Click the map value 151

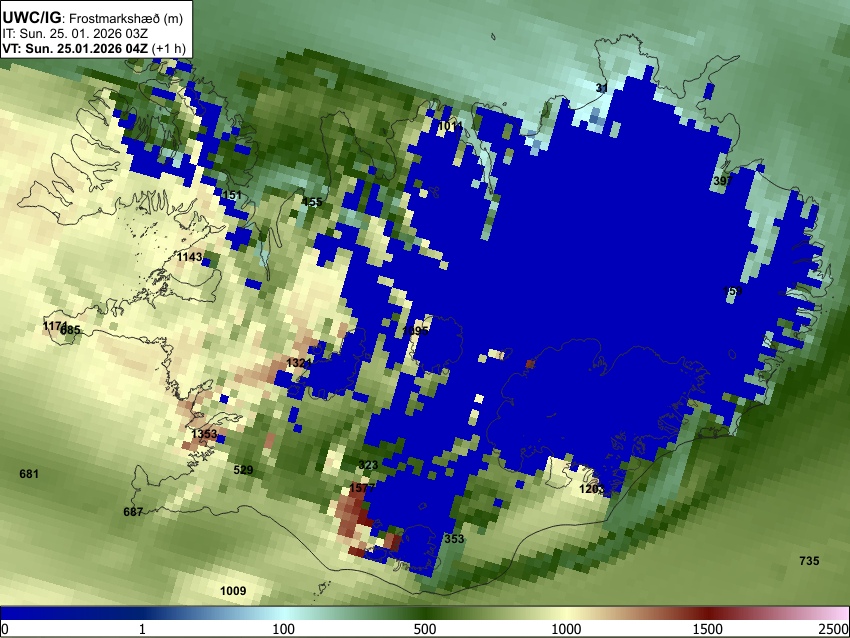pos(232,195)
